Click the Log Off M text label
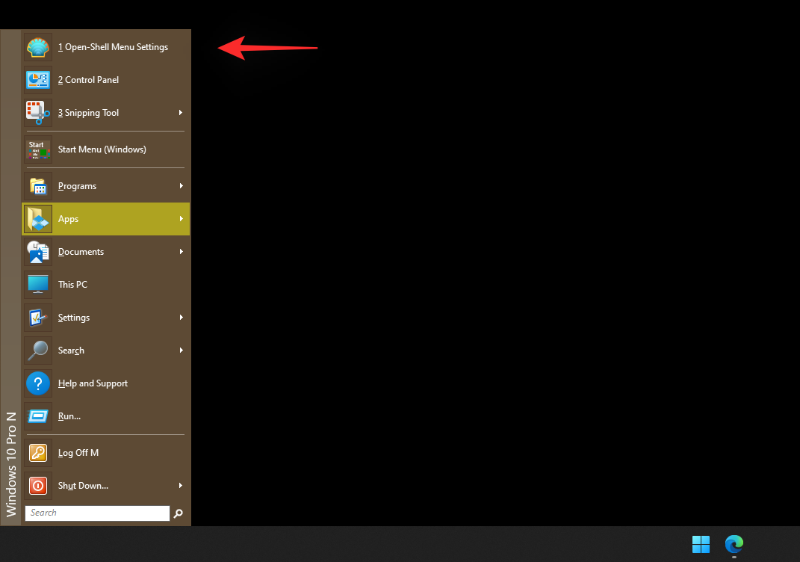 point(78,453)
